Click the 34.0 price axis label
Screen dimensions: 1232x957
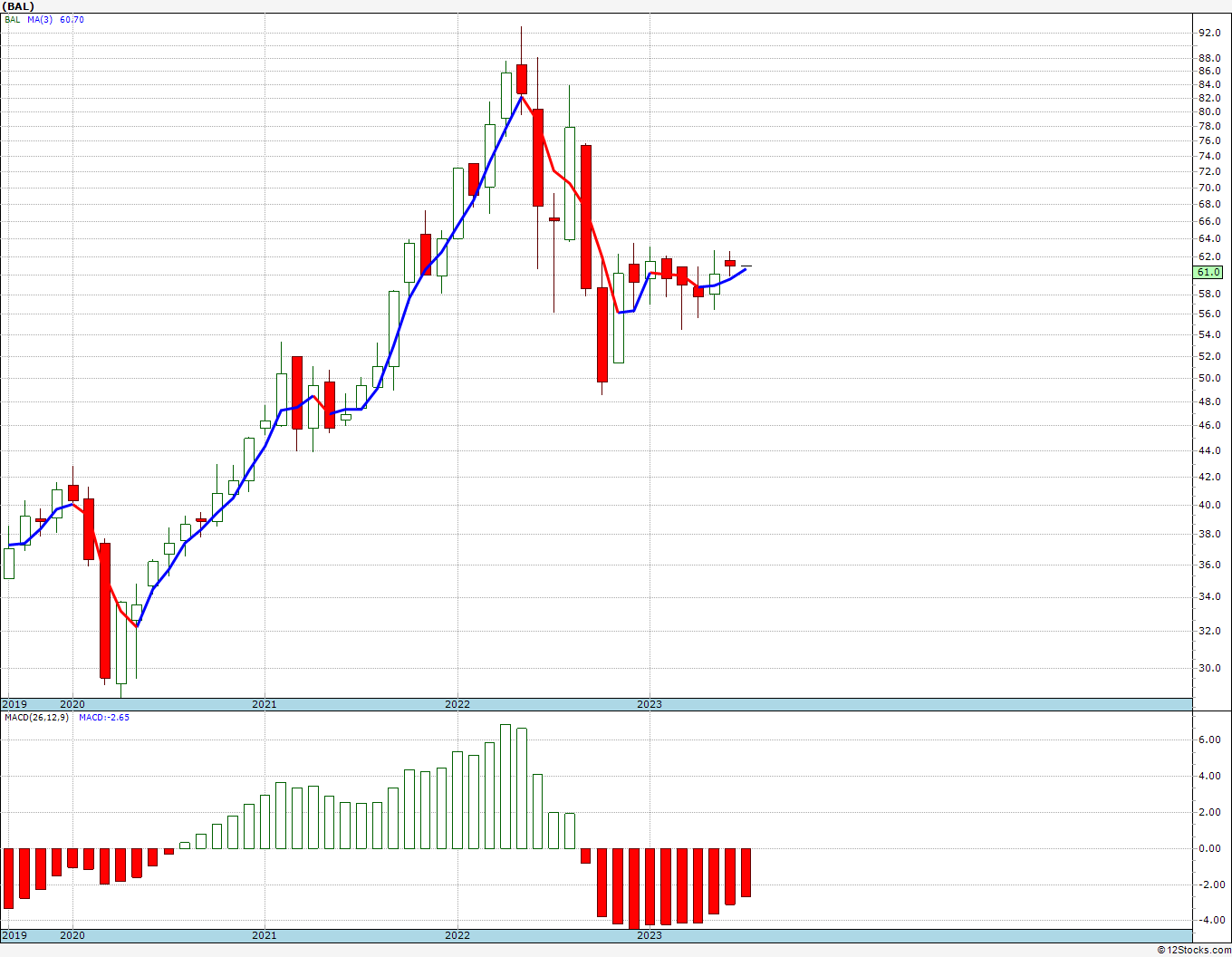point(1209,596)
